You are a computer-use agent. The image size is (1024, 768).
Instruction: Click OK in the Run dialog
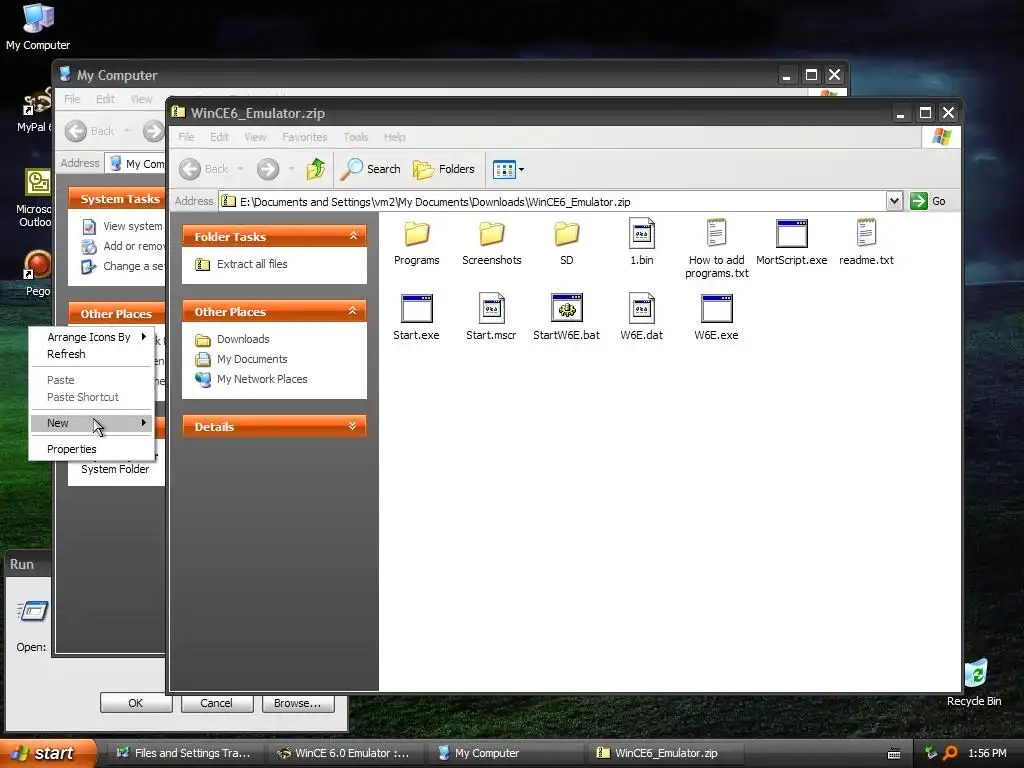click(x=136, y=703)
